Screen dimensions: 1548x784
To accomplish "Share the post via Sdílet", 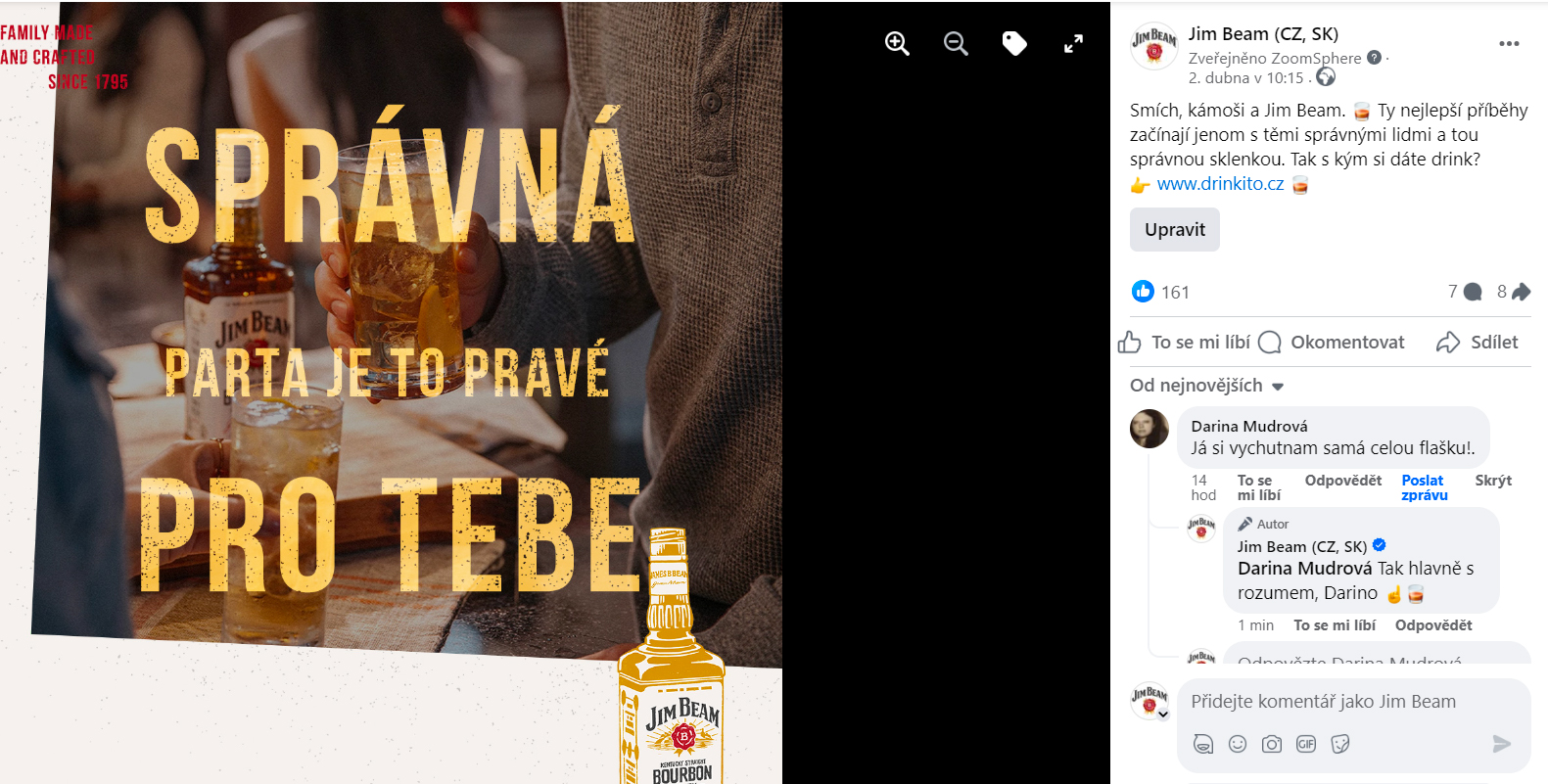I will (1478, 343).
